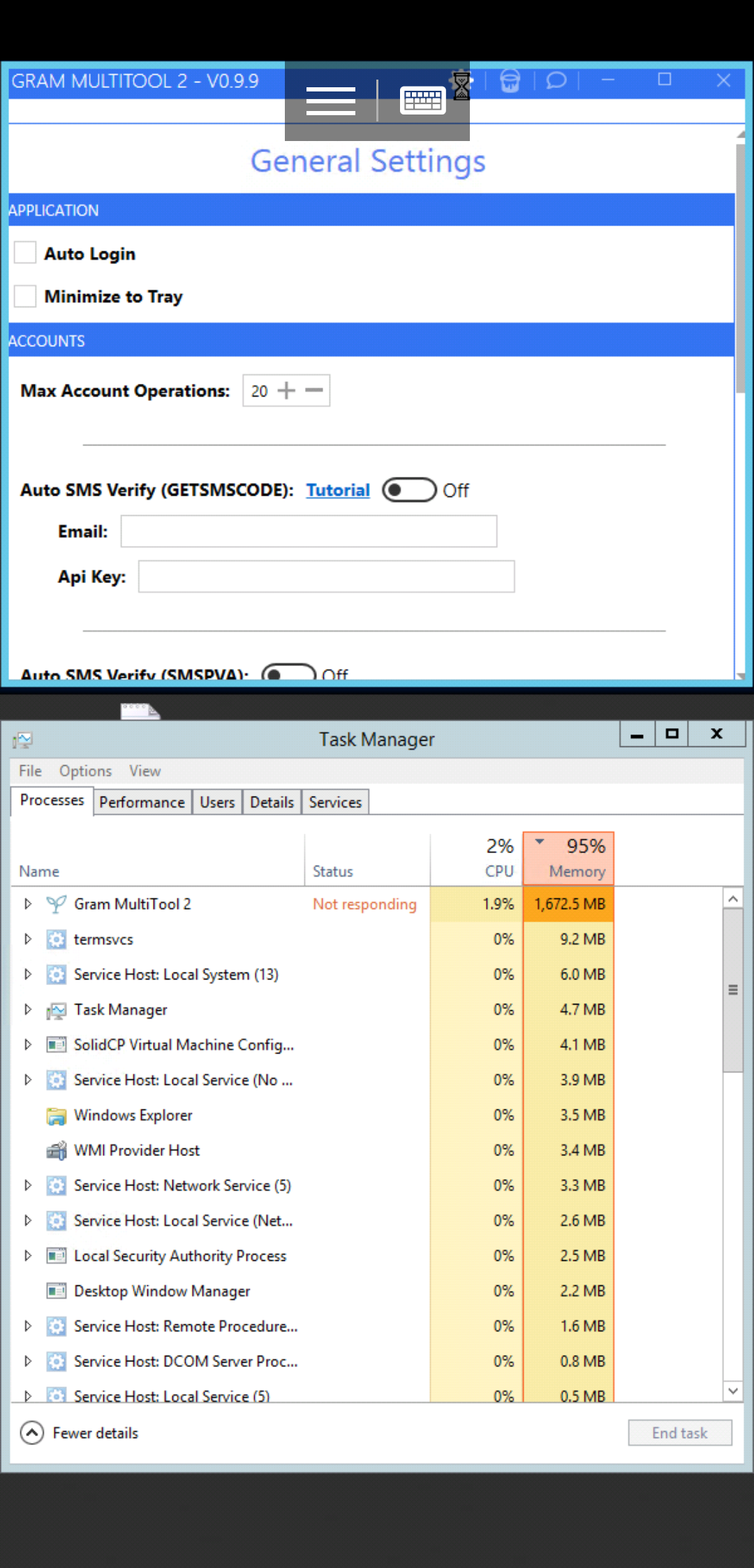Sort processes by CPU column header

pyautogui.click(x=476, y=858)
